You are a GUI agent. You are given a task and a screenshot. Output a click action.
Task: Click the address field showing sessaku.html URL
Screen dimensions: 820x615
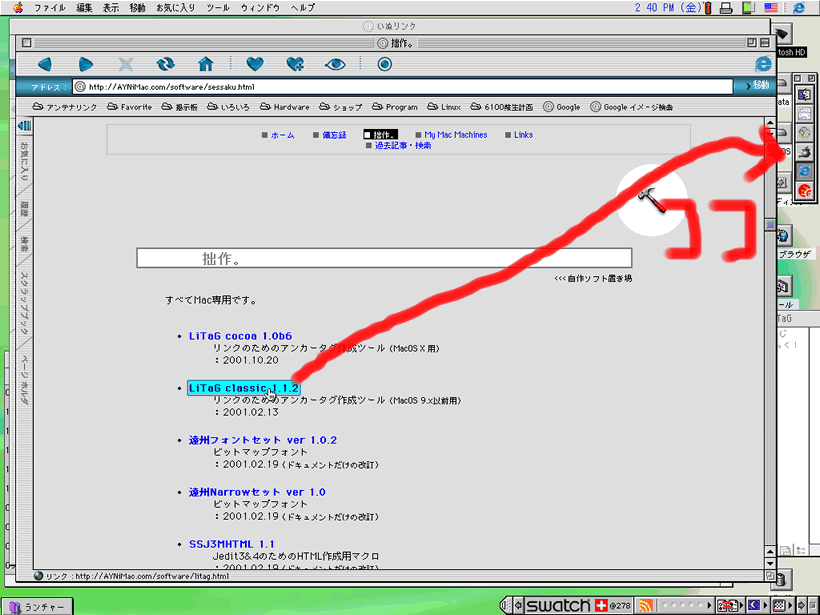click(403, 87)
